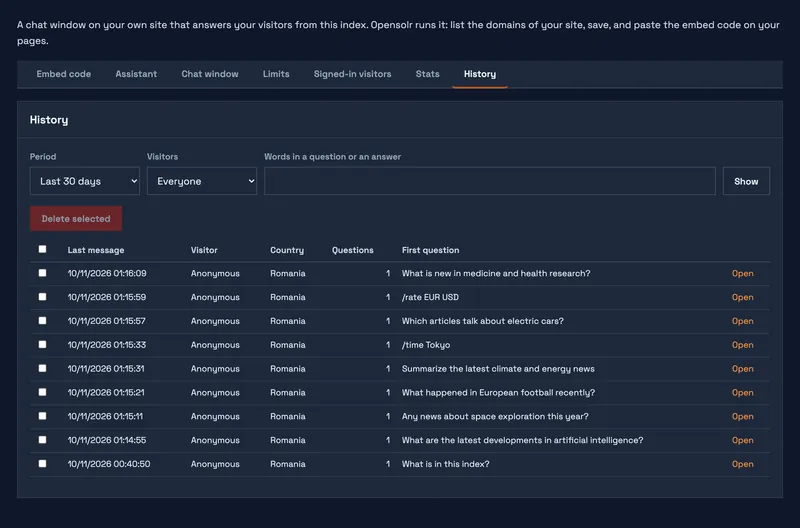Image resolution: width=800 pixels, height=528 pixels.
Task: Click timestamp 10/11/2026 01:16:09
Action: (x=107, y=273)
